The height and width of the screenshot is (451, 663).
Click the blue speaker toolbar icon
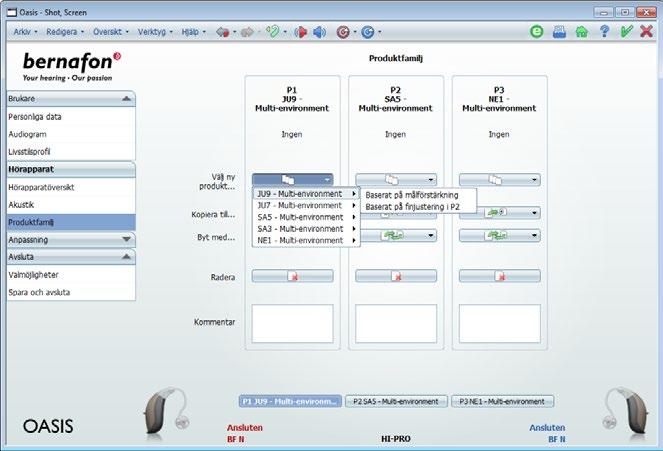[319, 32]
